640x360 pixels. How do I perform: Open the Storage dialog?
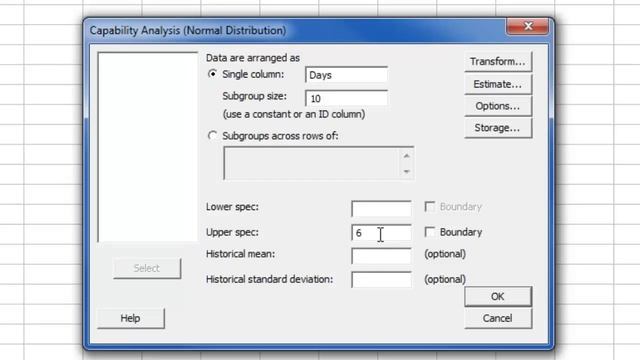tap(498, 128)
